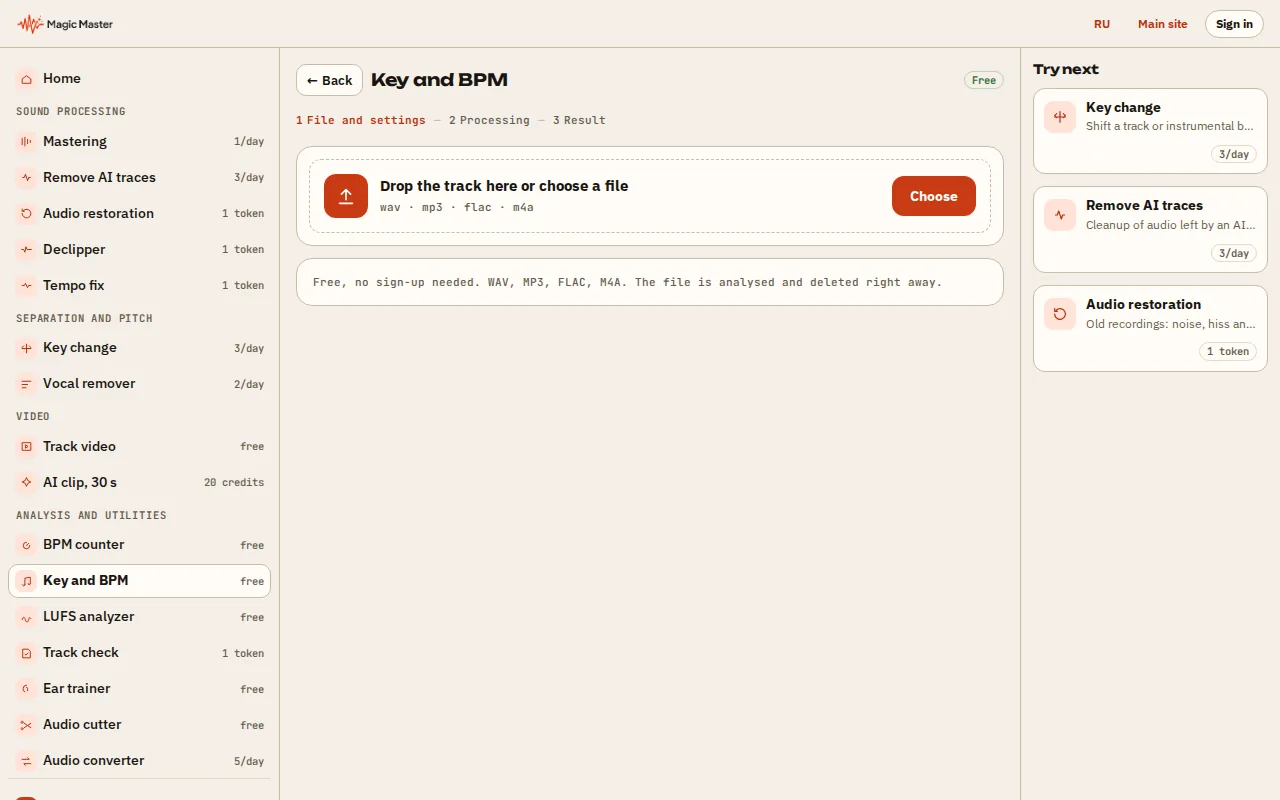Click the Choose file button
This screenshot has width=1280, height=800.
[x=934, y=196]
